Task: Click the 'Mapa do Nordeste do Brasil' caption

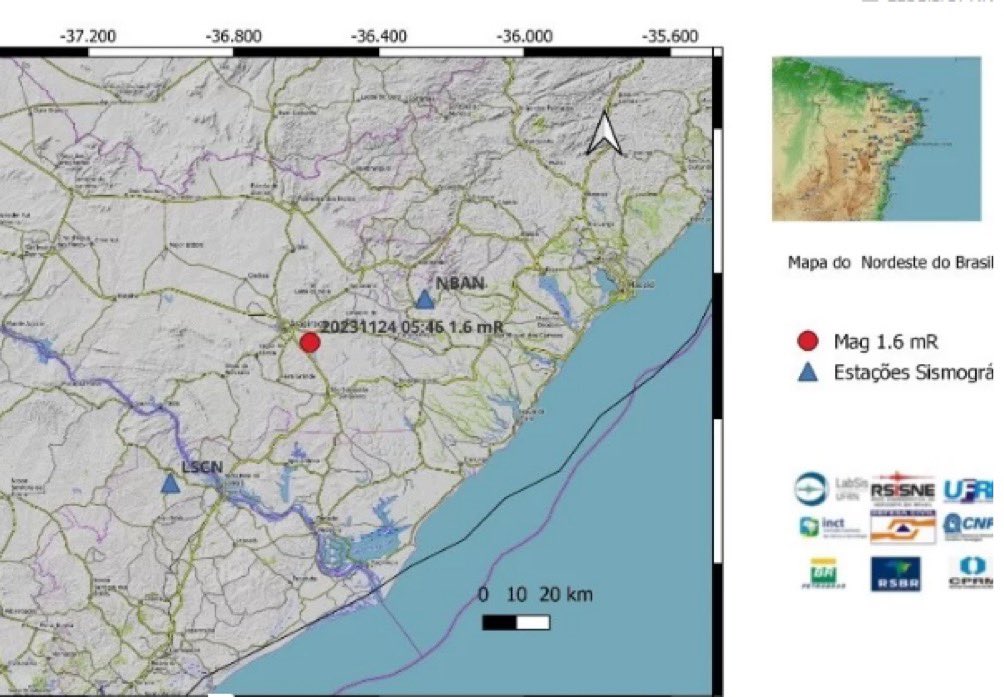Action: tap(891, 262)
